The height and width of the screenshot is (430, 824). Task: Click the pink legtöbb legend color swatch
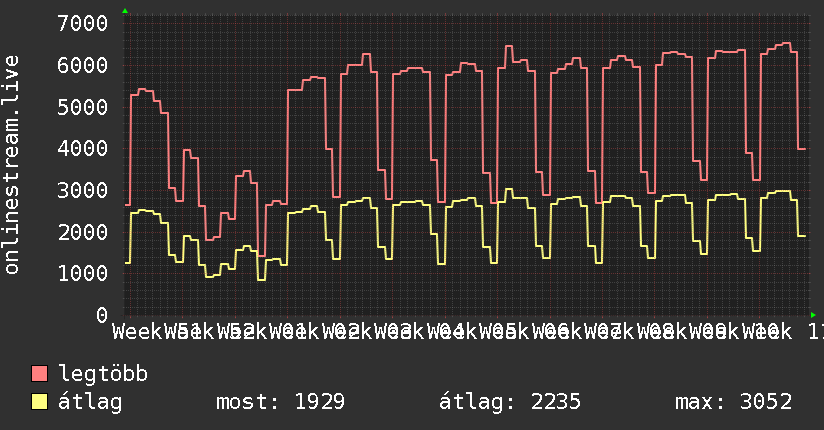[39, 374]
